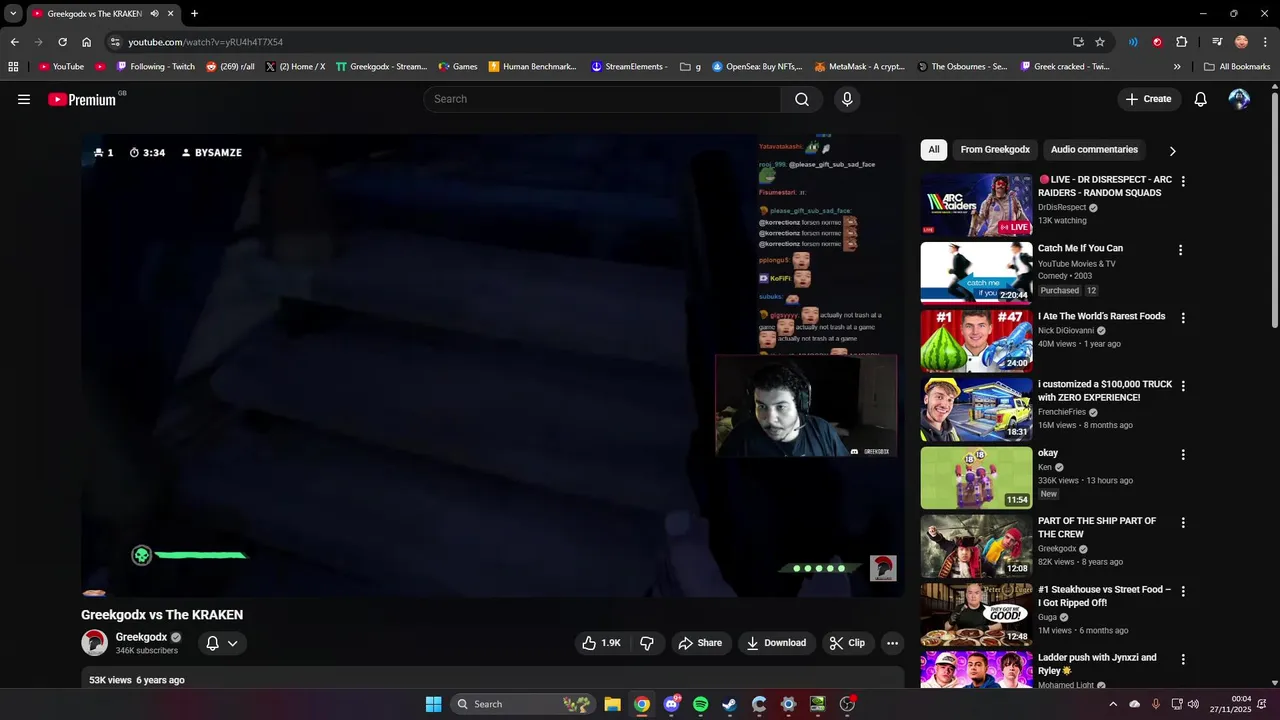
Task: Open the 'Following - Twitch' bookmark
Action: 156,67
